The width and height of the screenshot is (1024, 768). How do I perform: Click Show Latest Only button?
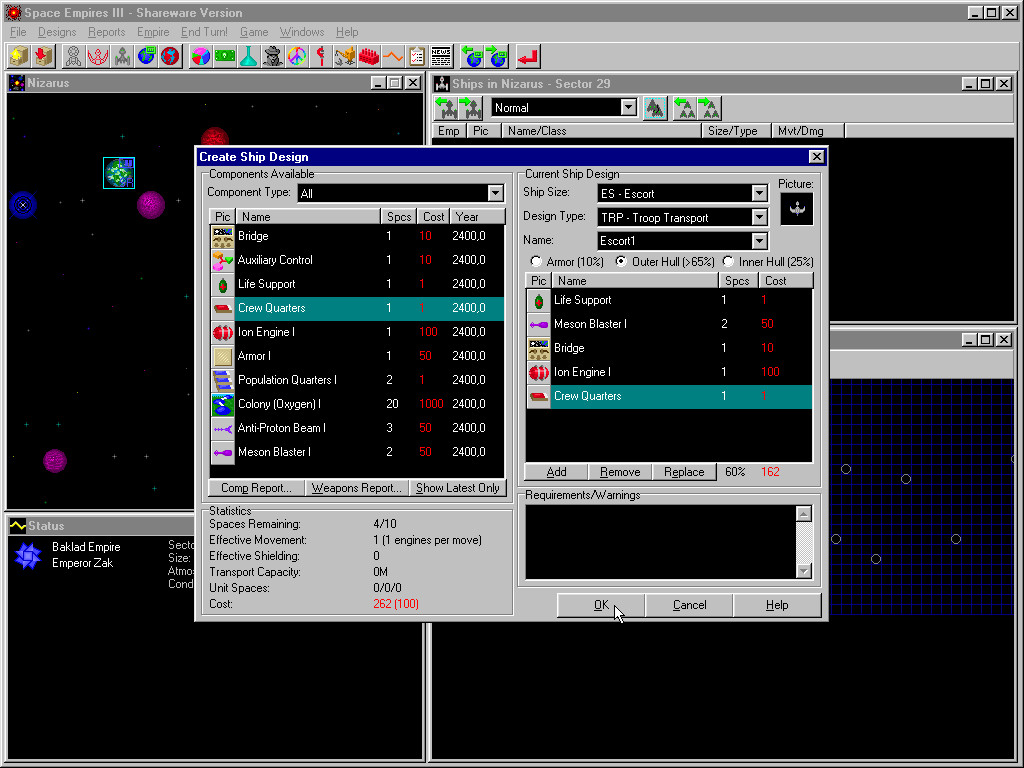click(457, 488)
